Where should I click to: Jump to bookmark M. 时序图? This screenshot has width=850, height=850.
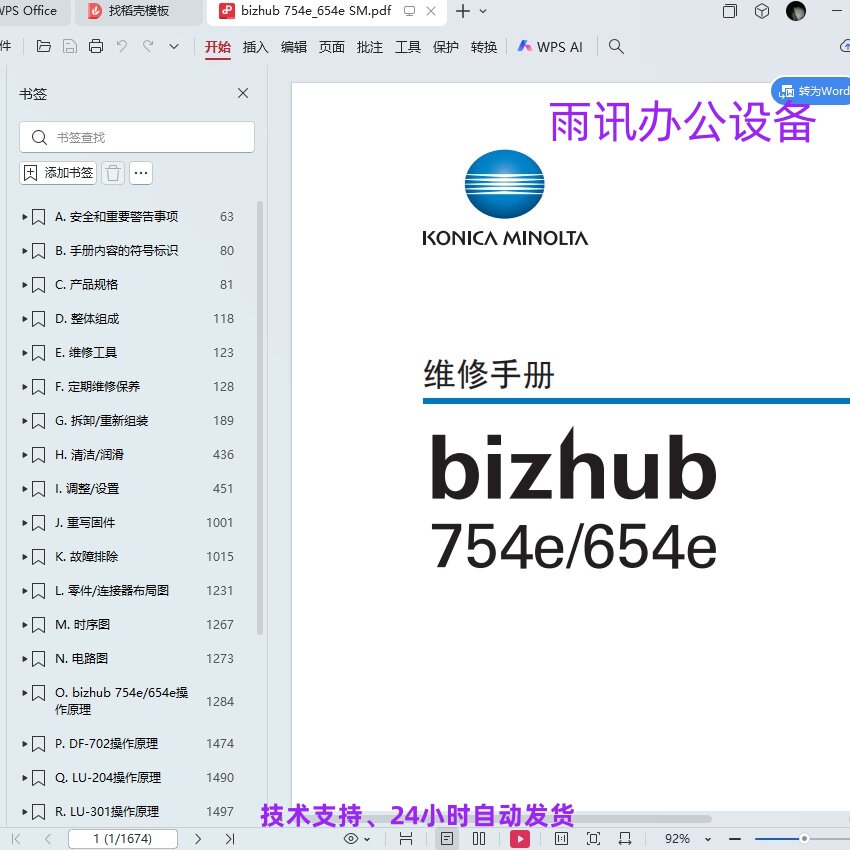click(82, 624)
